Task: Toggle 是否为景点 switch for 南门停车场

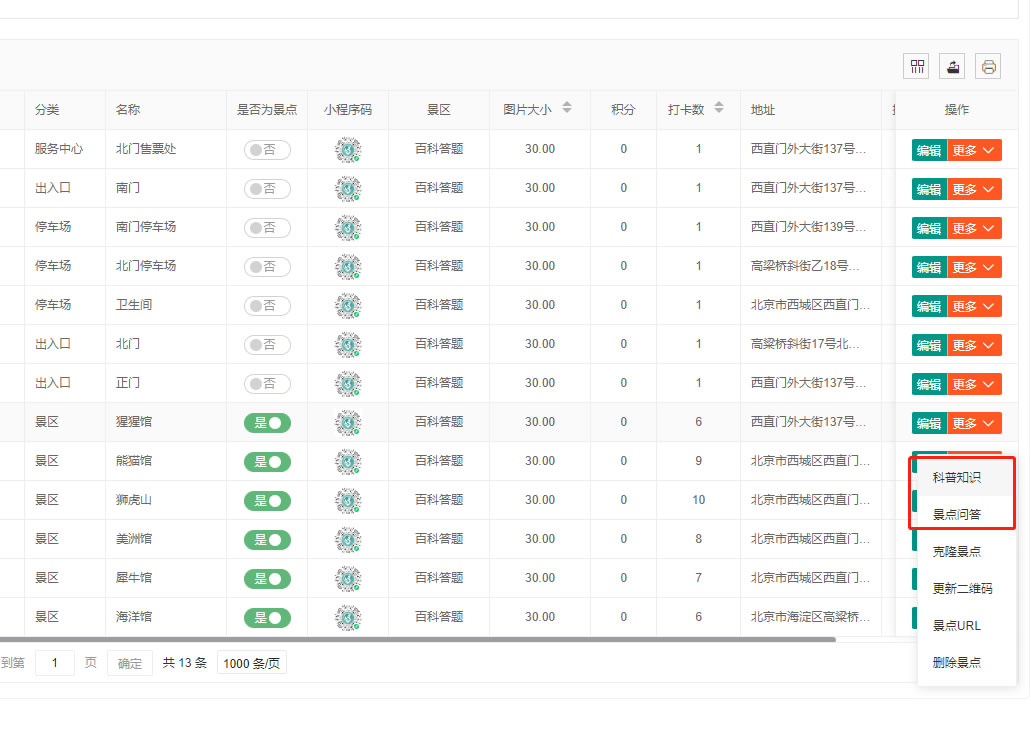Action: pyautogui.click(x=267, y=228)
